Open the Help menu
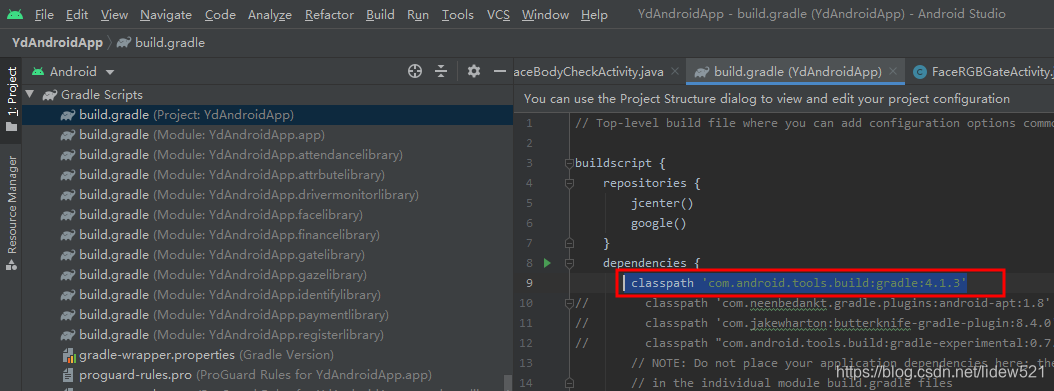Viewport: 1054px width, 391px height. click(x=594, y=14)
